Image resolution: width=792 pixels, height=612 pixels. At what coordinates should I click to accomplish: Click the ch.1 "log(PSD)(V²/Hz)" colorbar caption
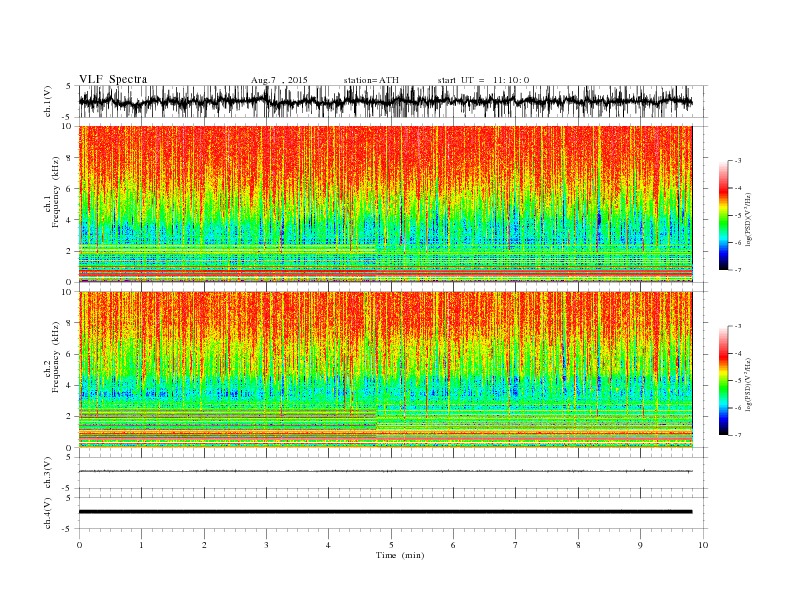pos(749,218)
